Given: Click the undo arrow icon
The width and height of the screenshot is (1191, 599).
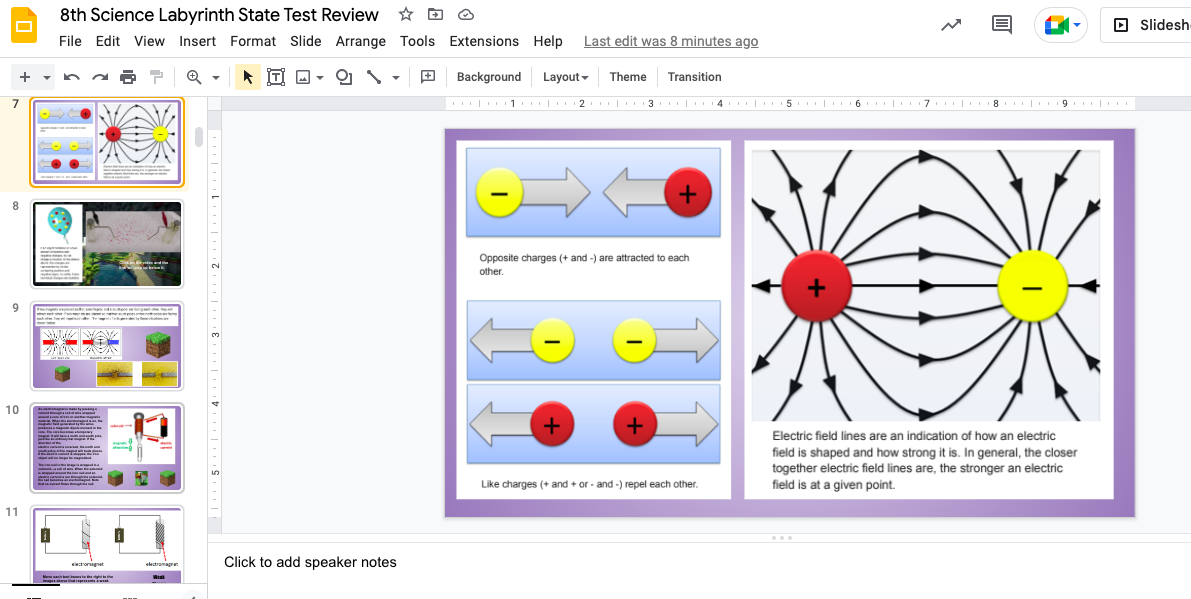Looking at the screenshot, I should (72, 77).
